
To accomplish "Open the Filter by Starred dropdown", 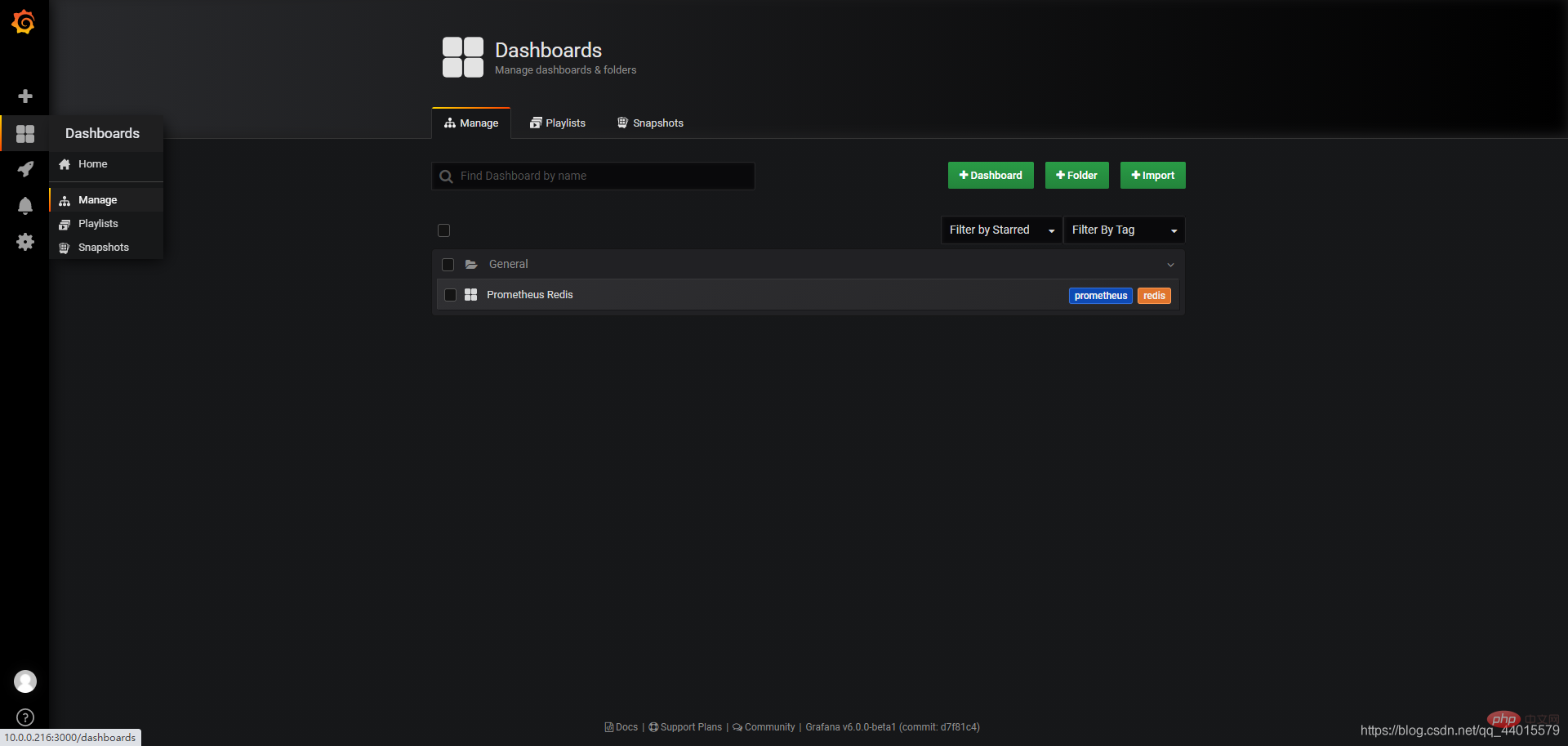I will [1001, 230].
